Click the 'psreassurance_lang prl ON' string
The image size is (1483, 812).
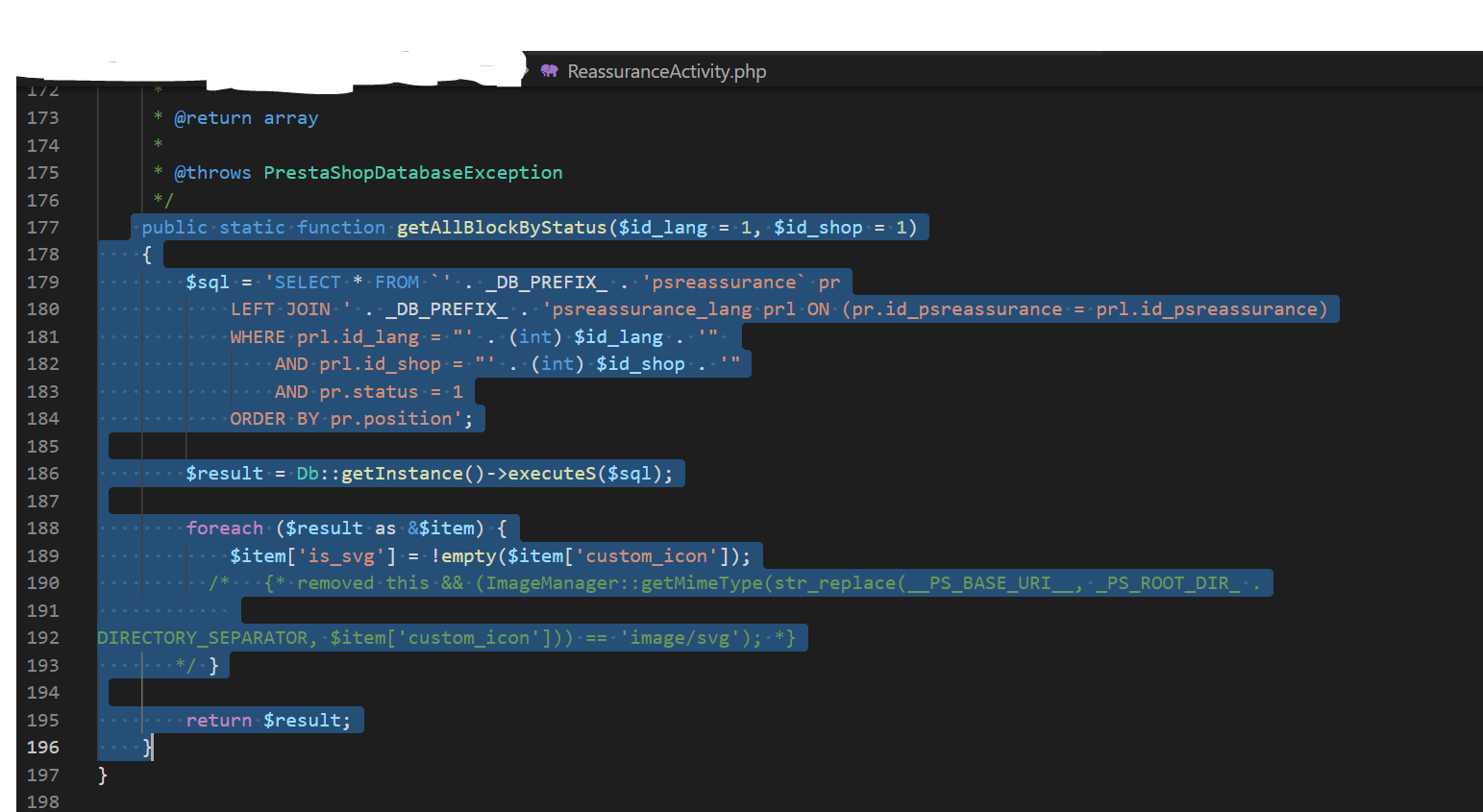(686, 308)
